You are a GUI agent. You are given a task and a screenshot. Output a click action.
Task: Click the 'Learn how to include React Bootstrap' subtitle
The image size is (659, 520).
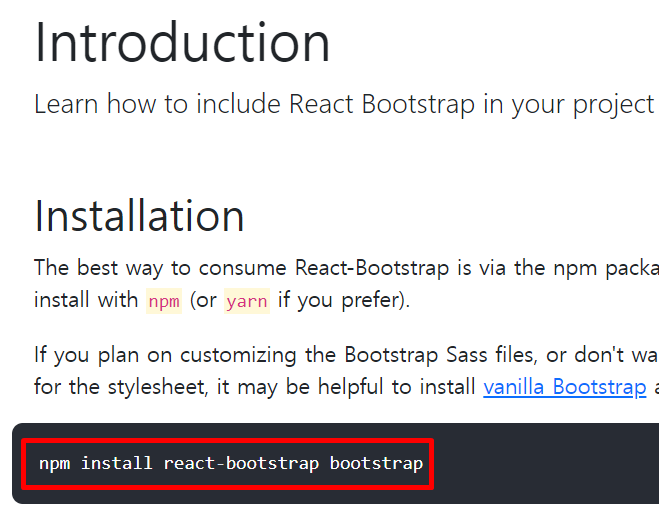click(346, 104)
